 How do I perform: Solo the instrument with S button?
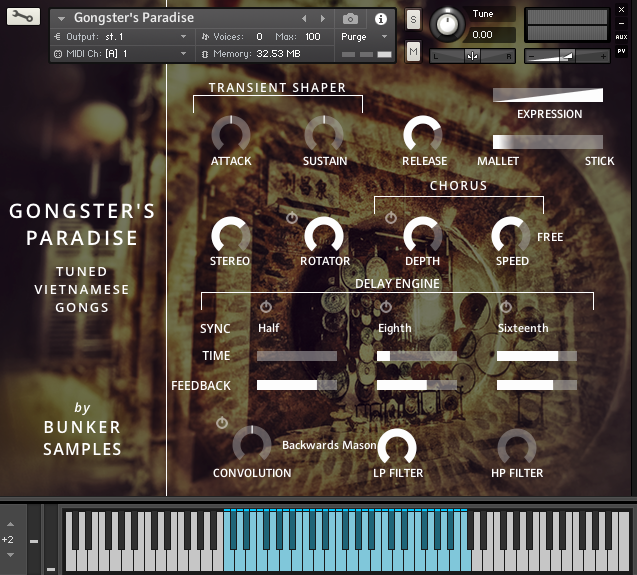(413, 20)
